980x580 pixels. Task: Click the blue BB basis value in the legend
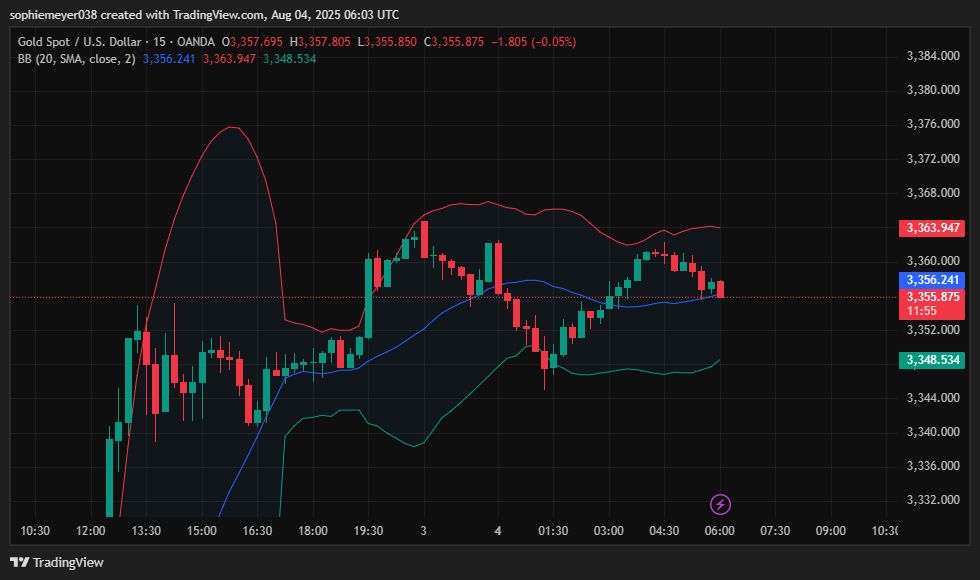click(169, 59)
